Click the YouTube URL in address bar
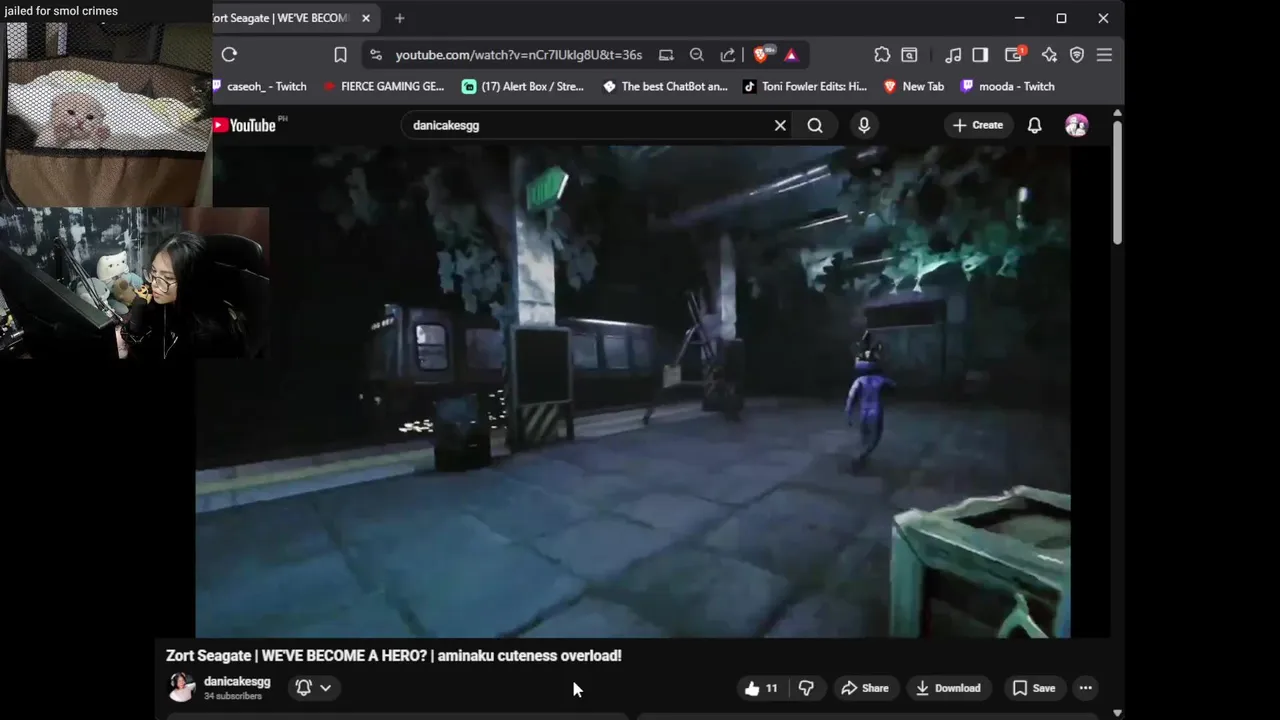This screenshot has width=1280, height=720. click(x=518, y=55)
